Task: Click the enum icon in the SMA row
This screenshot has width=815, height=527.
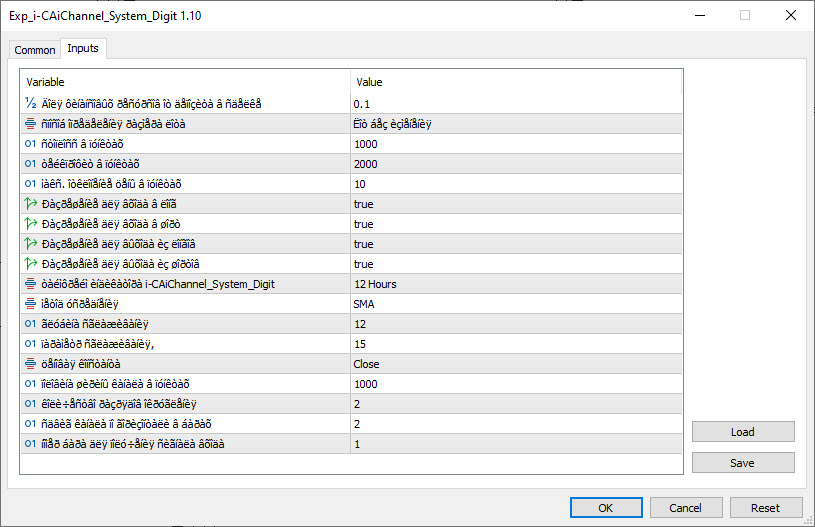Action: tap(31, 304)
